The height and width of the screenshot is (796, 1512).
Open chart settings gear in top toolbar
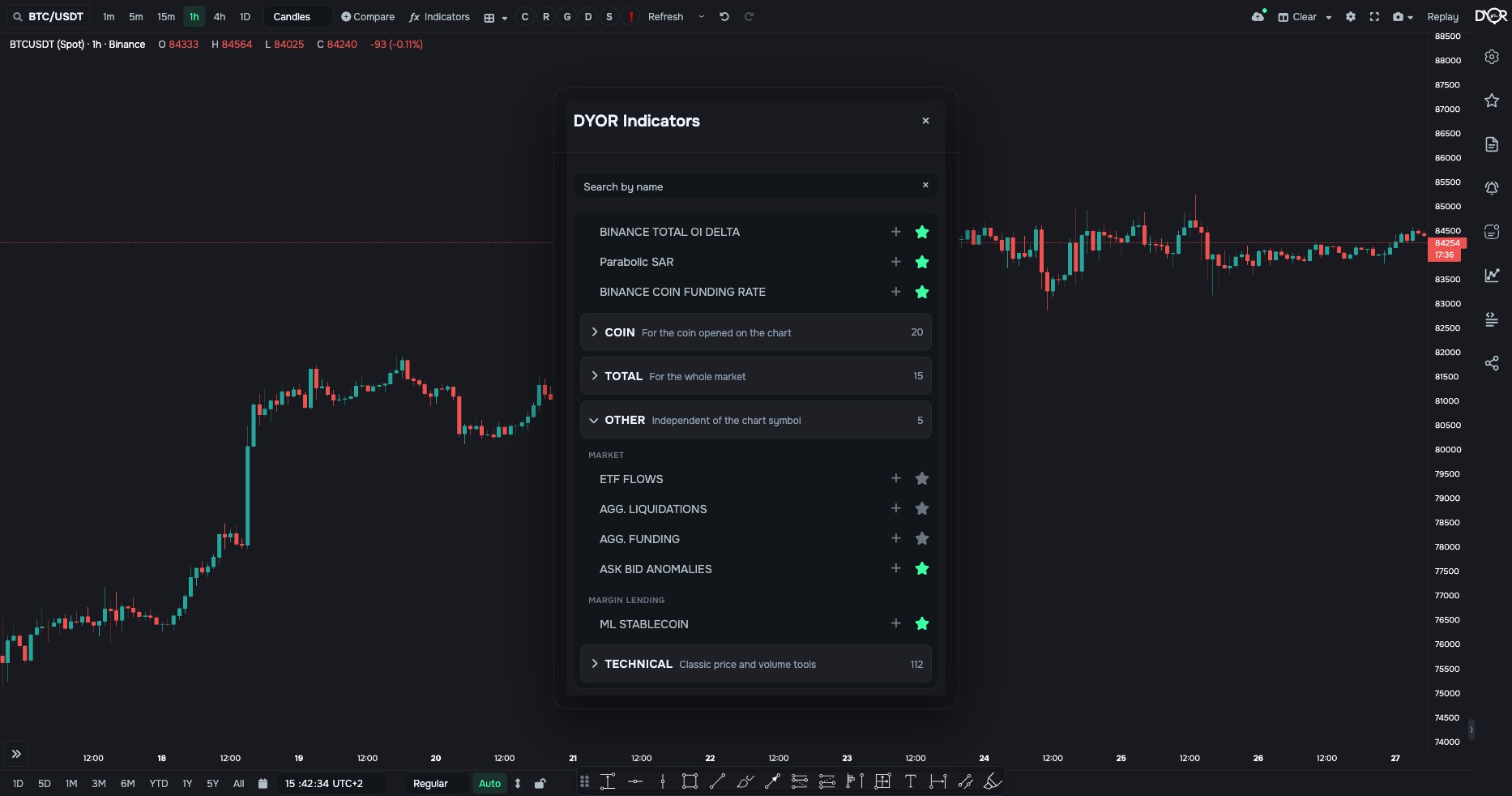click(x=1351, y=16)
